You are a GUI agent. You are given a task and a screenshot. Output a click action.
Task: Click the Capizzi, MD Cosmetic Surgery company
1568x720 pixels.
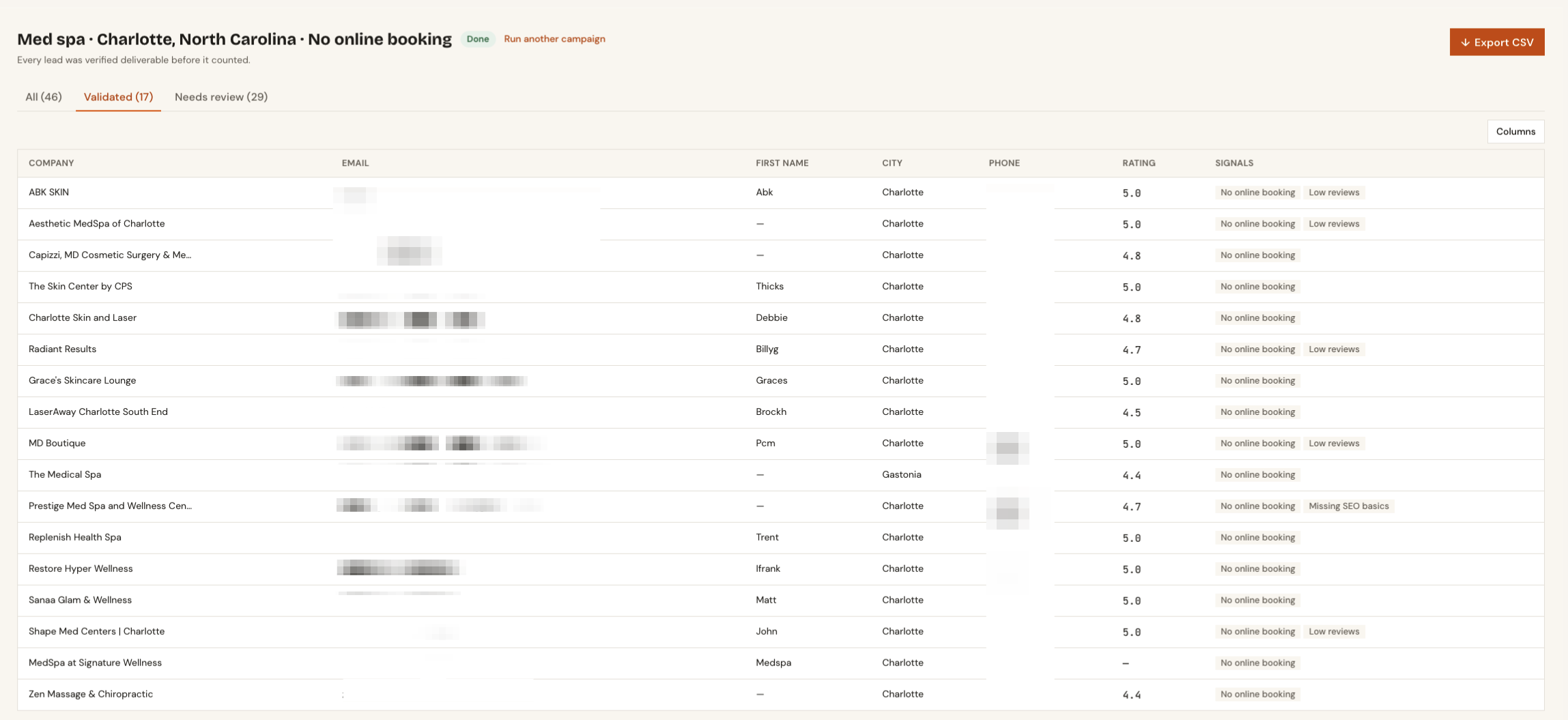(x=110, y=255)
